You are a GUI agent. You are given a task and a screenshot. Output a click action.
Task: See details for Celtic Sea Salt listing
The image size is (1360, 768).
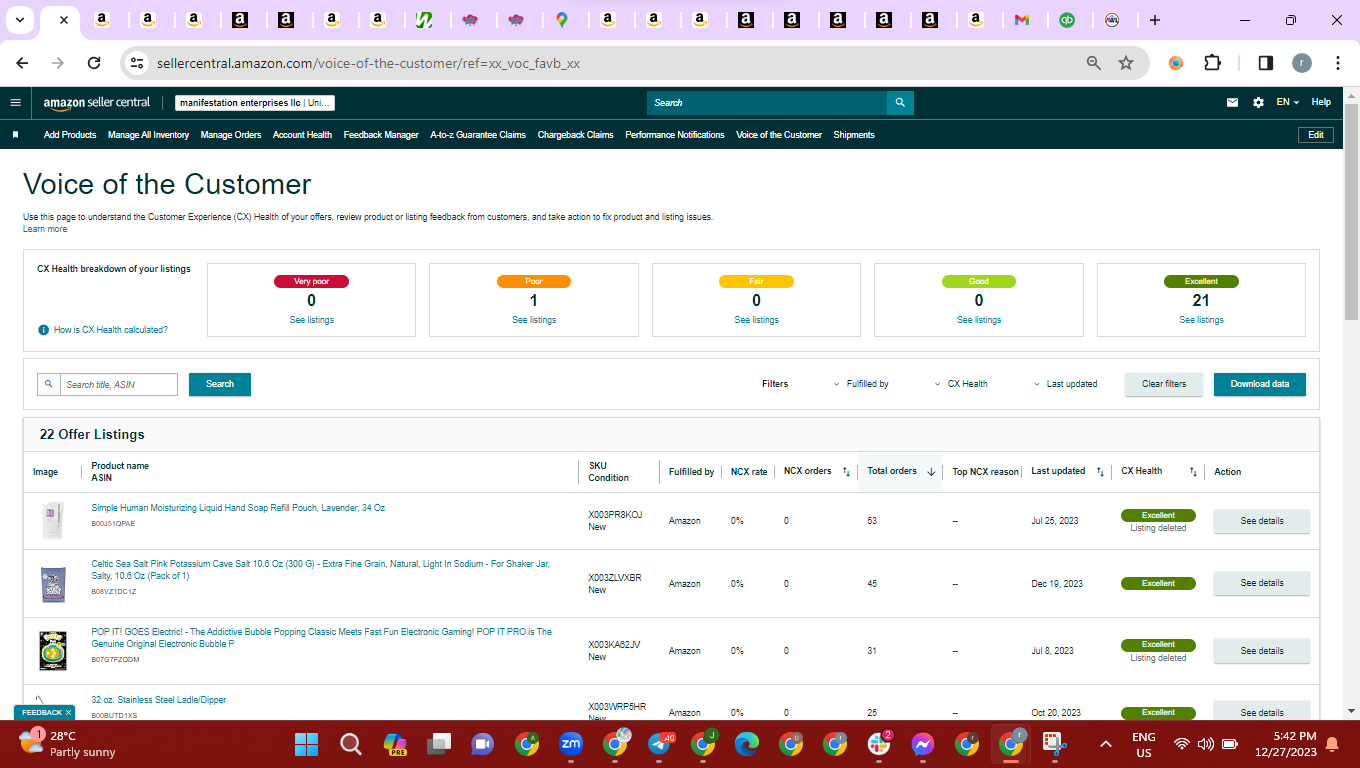[x=1261, y=583]
